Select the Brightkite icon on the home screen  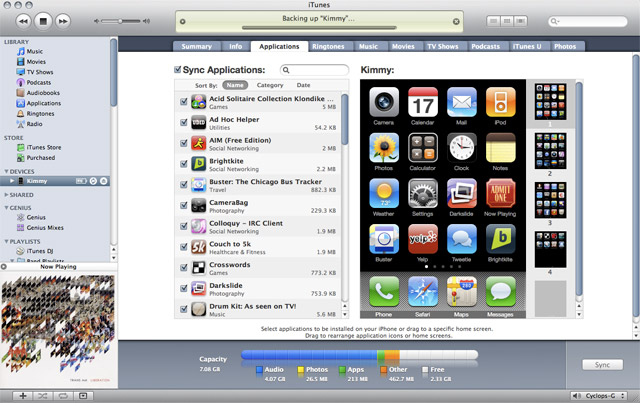coord(500,239)
